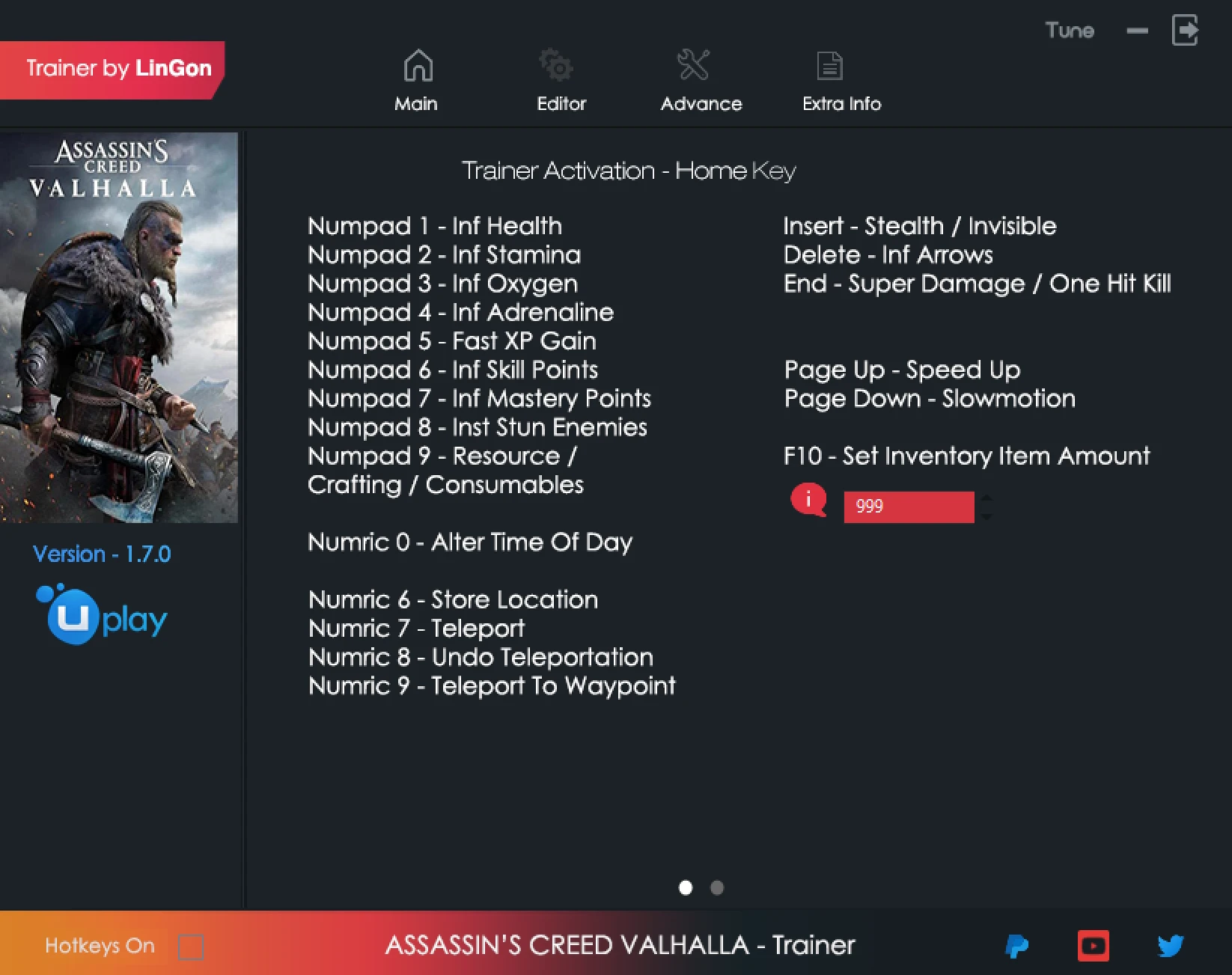1232x975 pixels.
Task: Click the exit arrow button top right
Action: pos(1185,31)
